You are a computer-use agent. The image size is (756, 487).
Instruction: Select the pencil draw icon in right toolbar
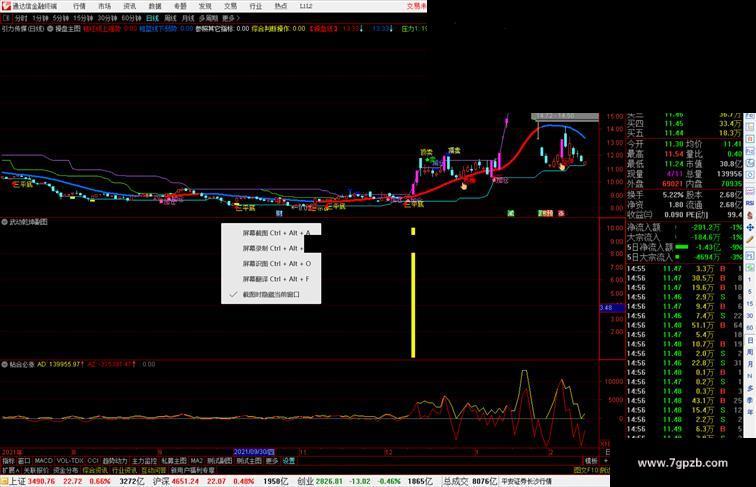pyautogui.click(x=750, y=239)
